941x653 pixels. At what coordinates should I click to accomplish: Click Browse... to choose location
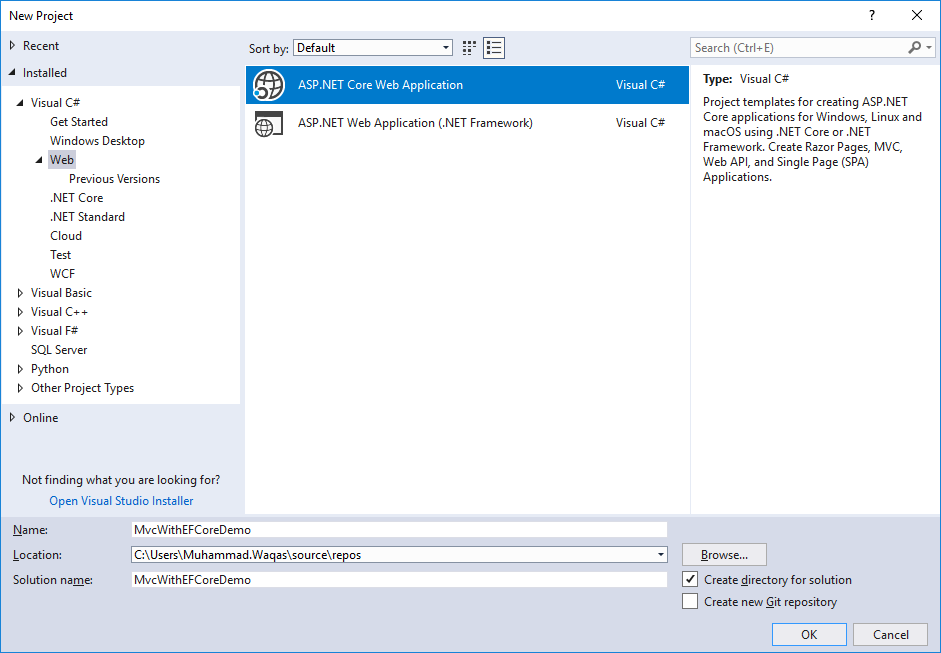724,555
